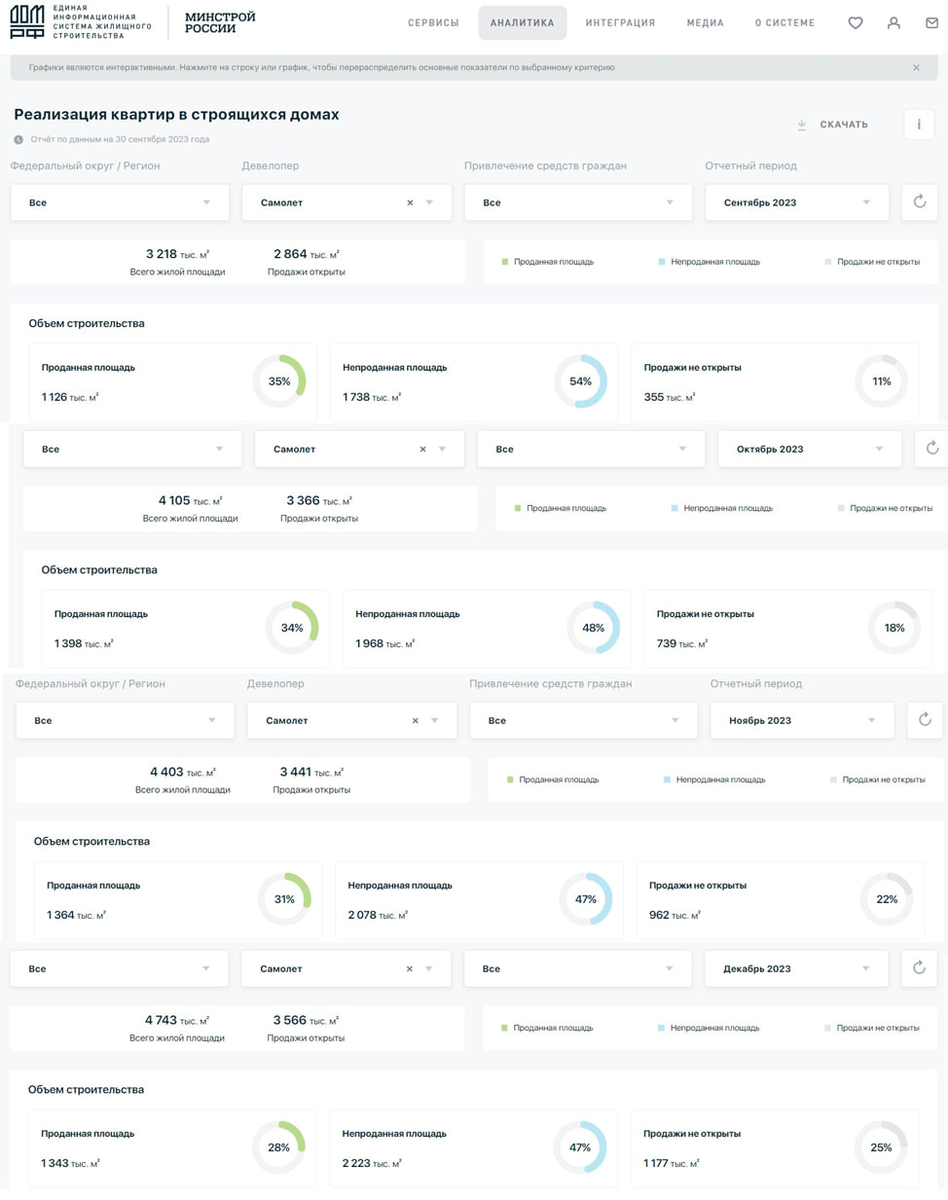This screenshot has height=1200, width=948.
Task: Open the Сентябрь 2023 period dropdown
Action: coord(797,202)
